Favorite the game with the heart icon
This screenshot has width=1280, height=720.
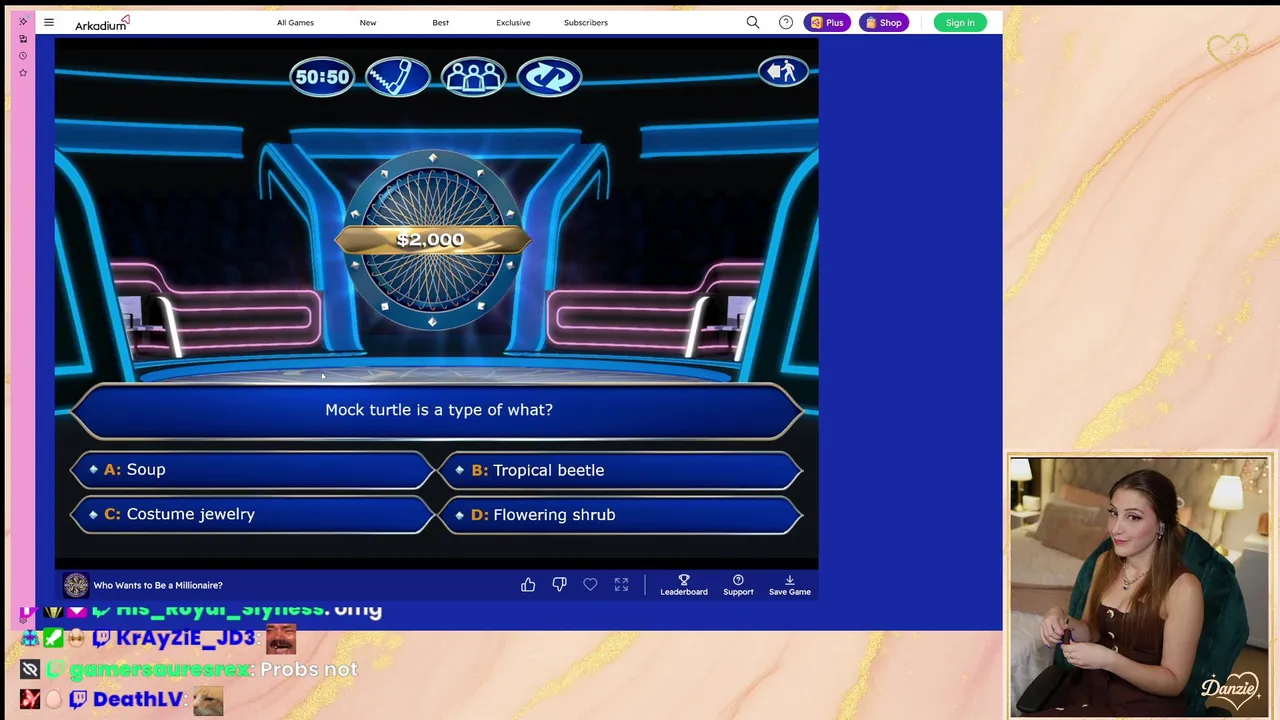(x=590, y=585)
